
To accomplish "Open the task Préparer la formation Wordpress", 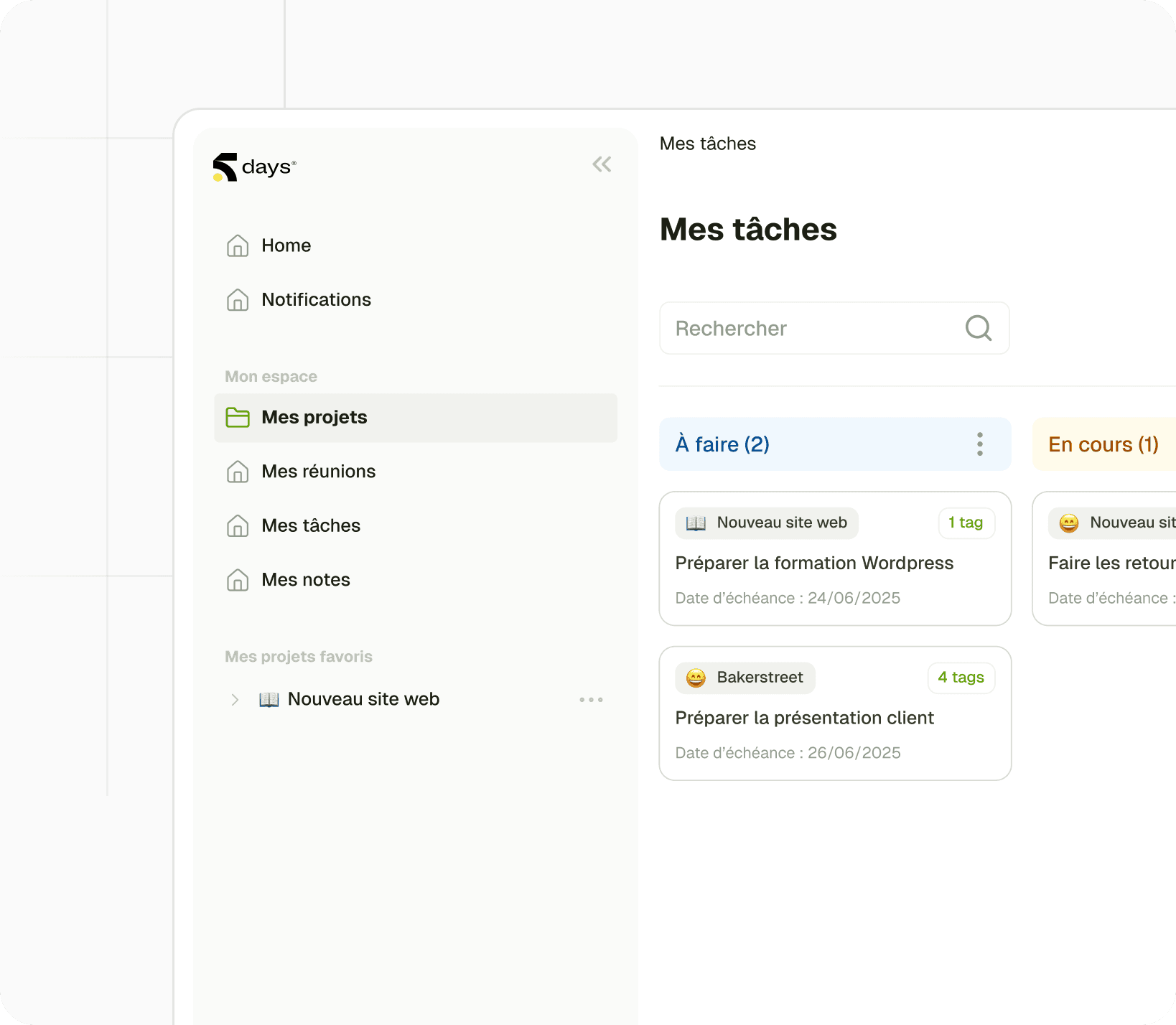I will 814,563.
